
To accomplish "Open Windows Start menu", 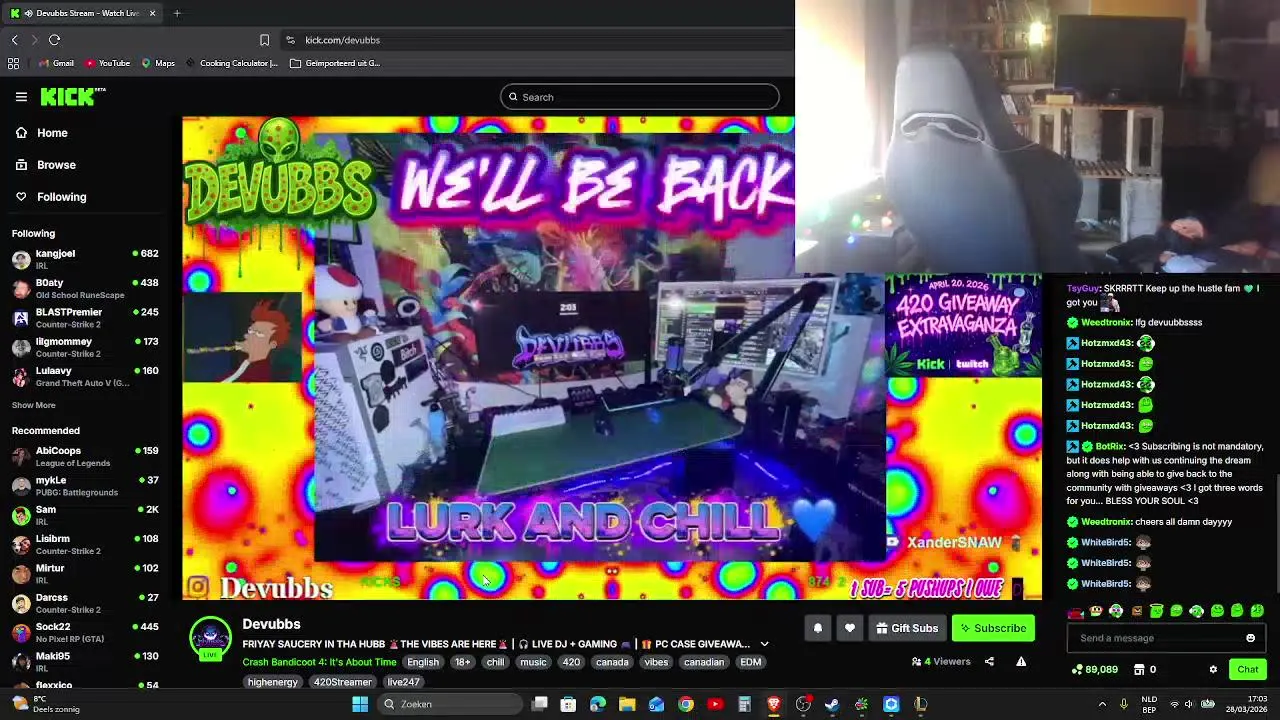I will [x=360, y=704].
